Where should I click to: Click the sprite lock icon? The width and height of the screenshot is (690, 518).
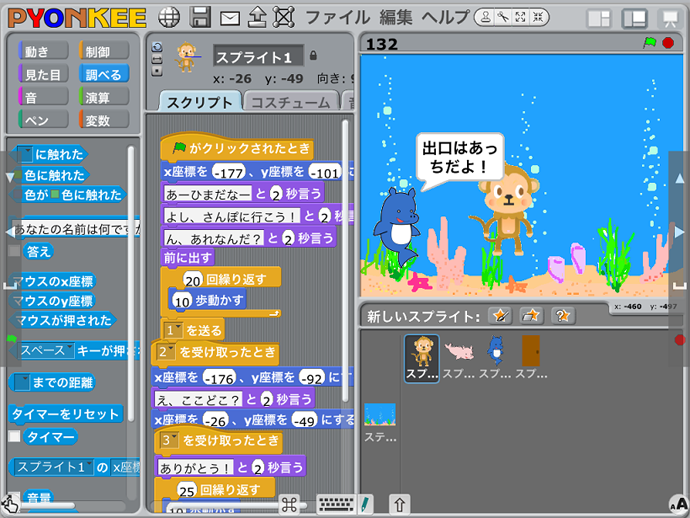pos(313,55)
